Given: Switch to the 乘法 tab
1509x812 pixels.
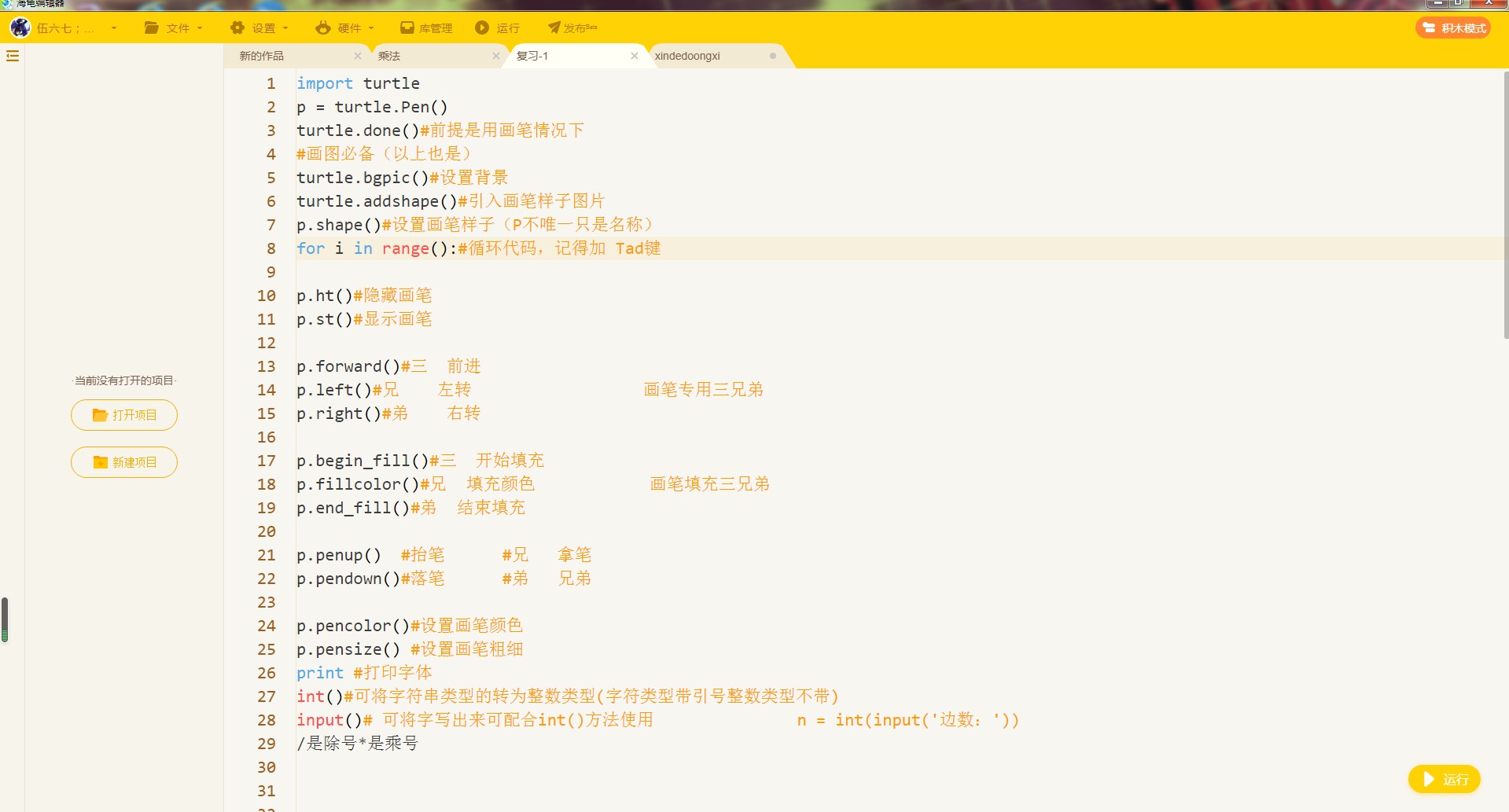Looking at the screenshot, I should (x=389, y=56).
